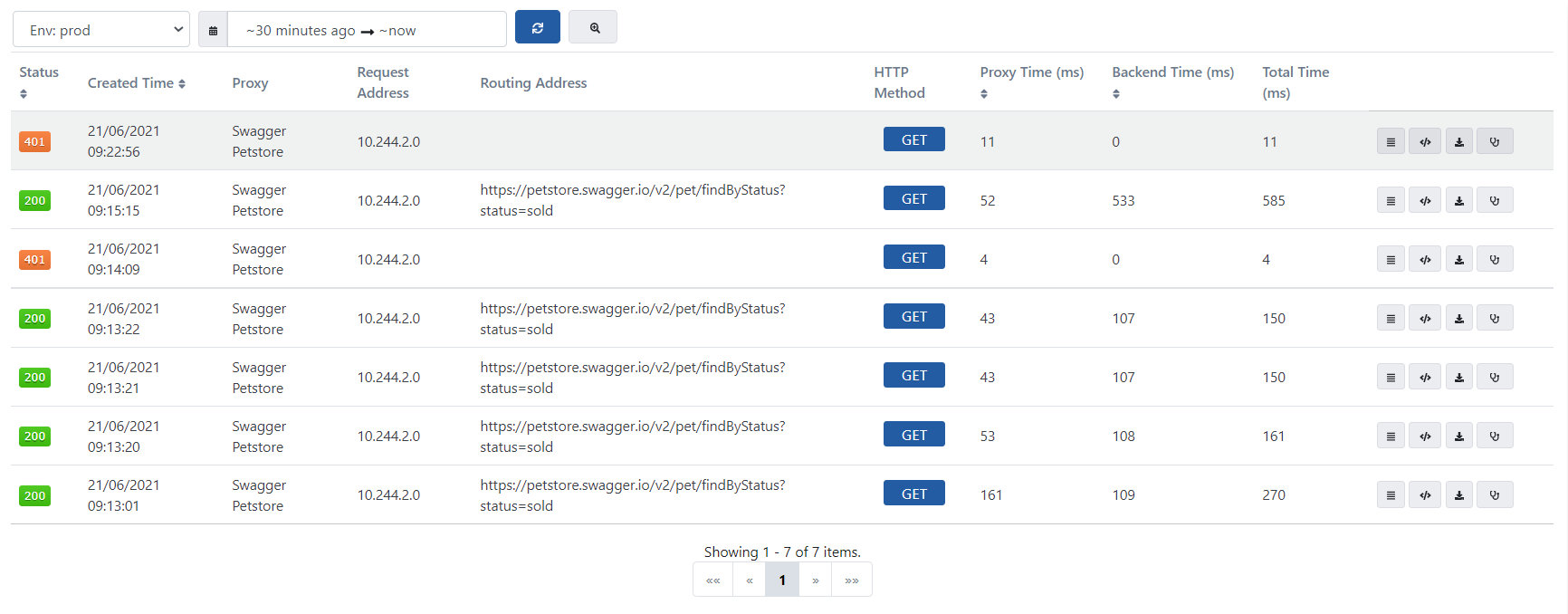Click the refresh button next to date range
The width and height of the screenshot is (1568, 614).
point(537,27)
